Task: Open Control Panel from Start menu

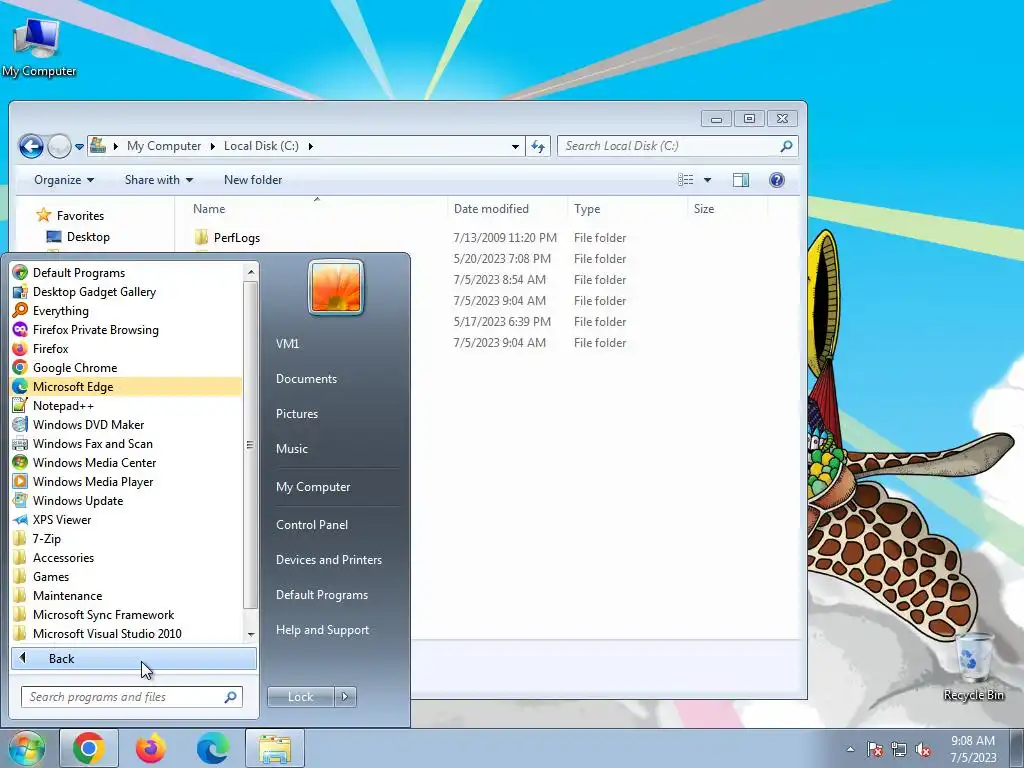Action: coord(312,524)
